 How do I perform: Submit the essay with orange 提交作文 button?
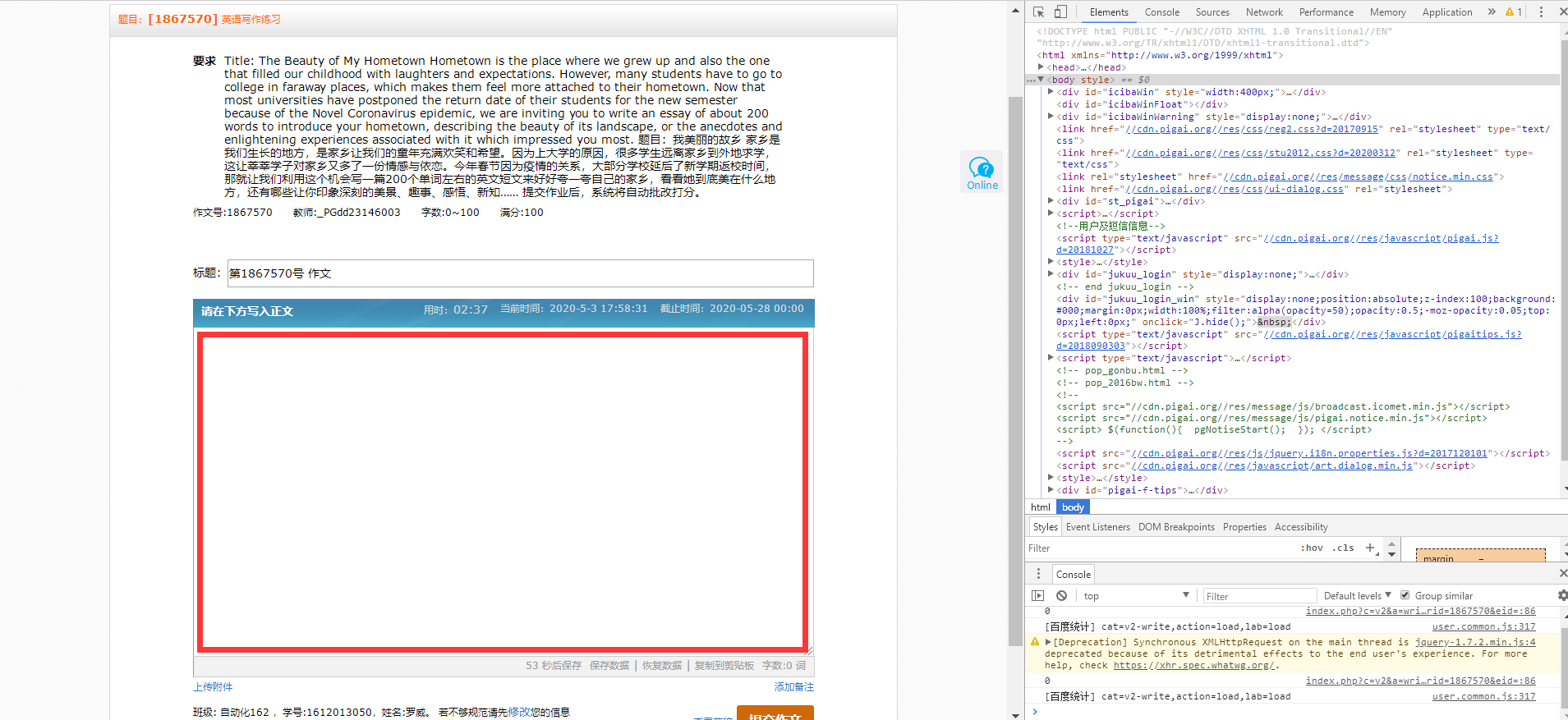tap(775, 713)
